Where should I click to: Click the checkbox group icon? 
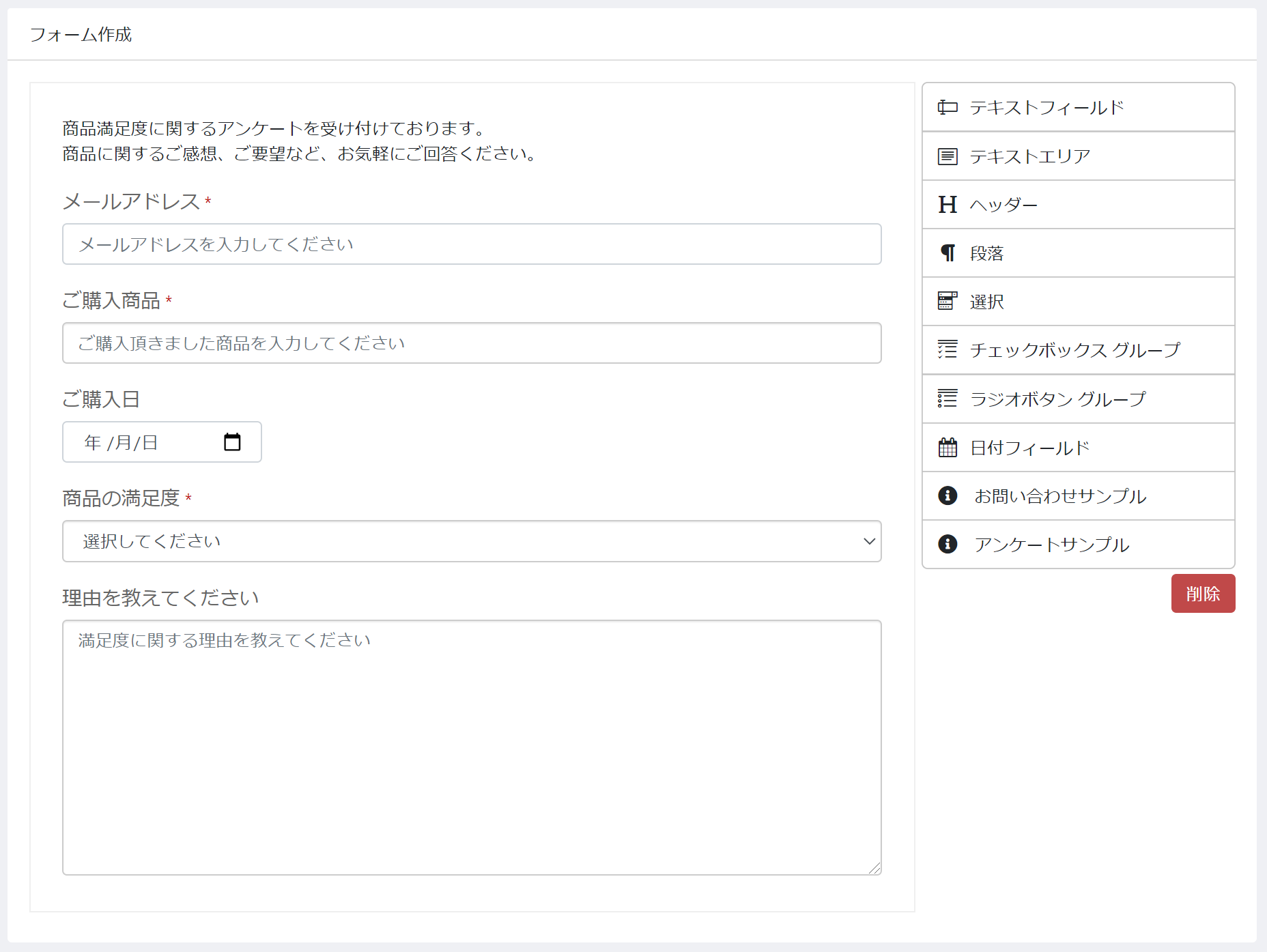[x=948, y=349]
